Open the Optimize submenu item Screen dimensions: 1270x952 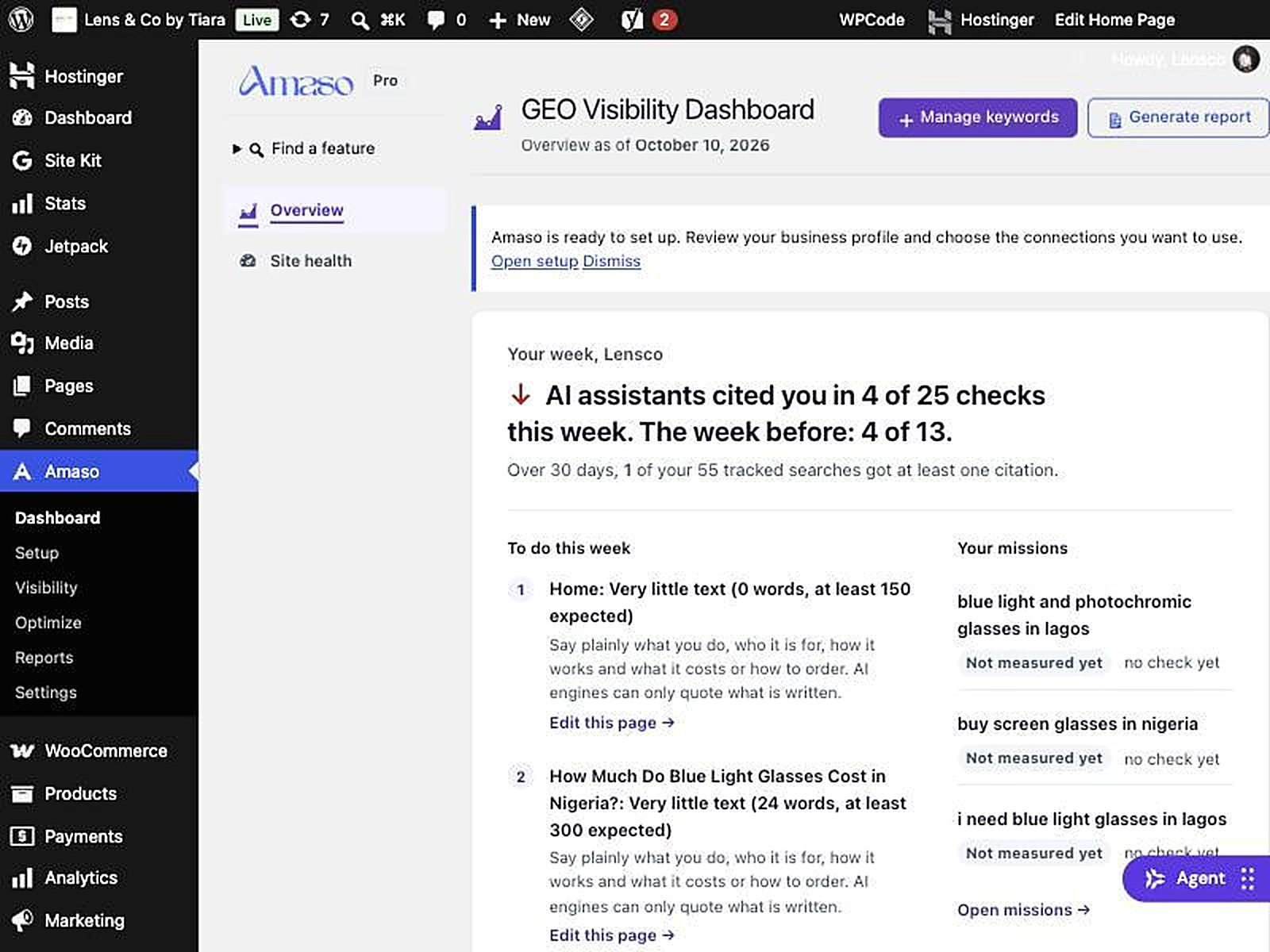coord(48,623)
